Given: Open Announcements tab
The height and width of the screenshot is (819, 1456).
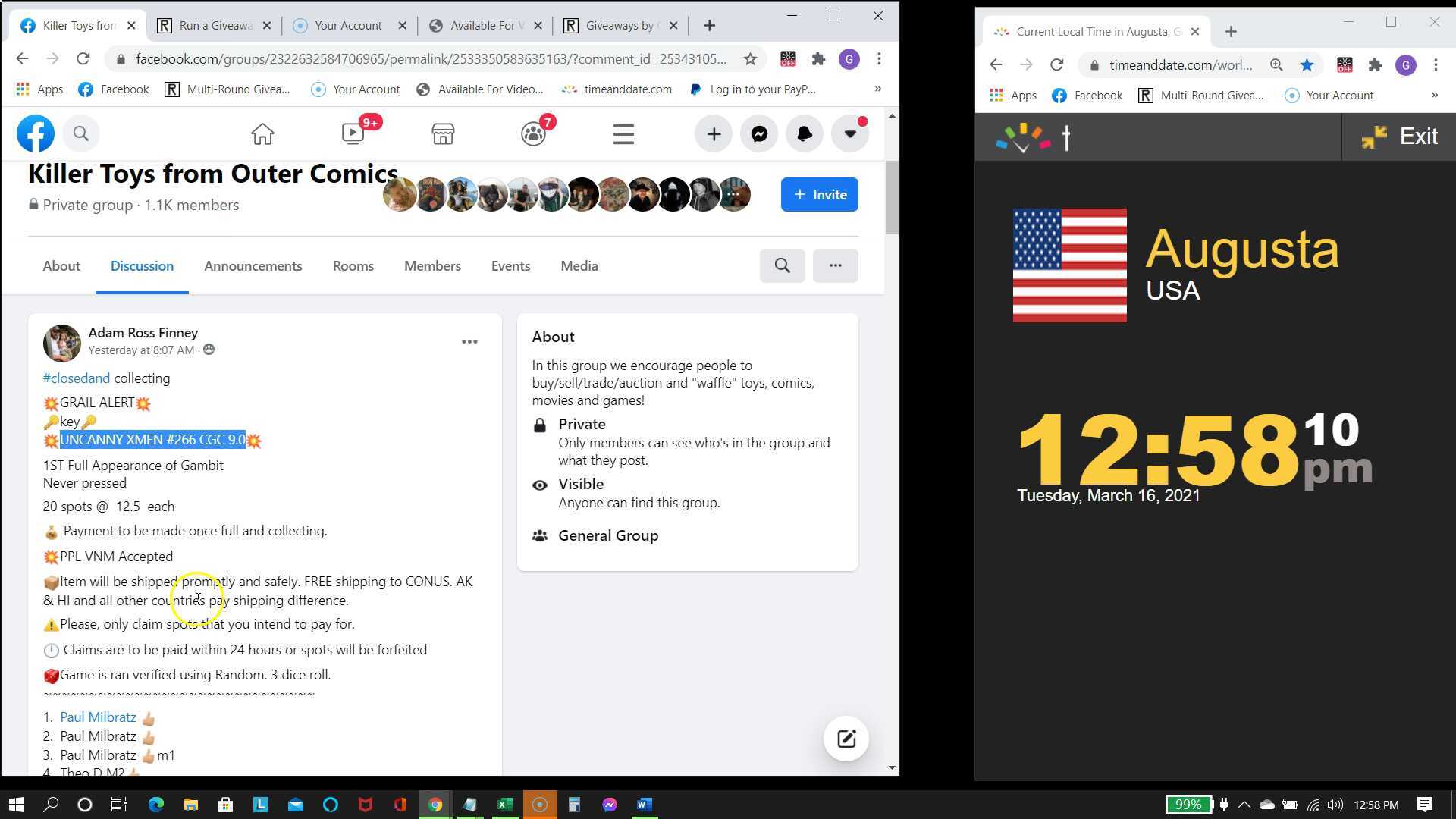Looking at the screenshot, I should 253,266.
